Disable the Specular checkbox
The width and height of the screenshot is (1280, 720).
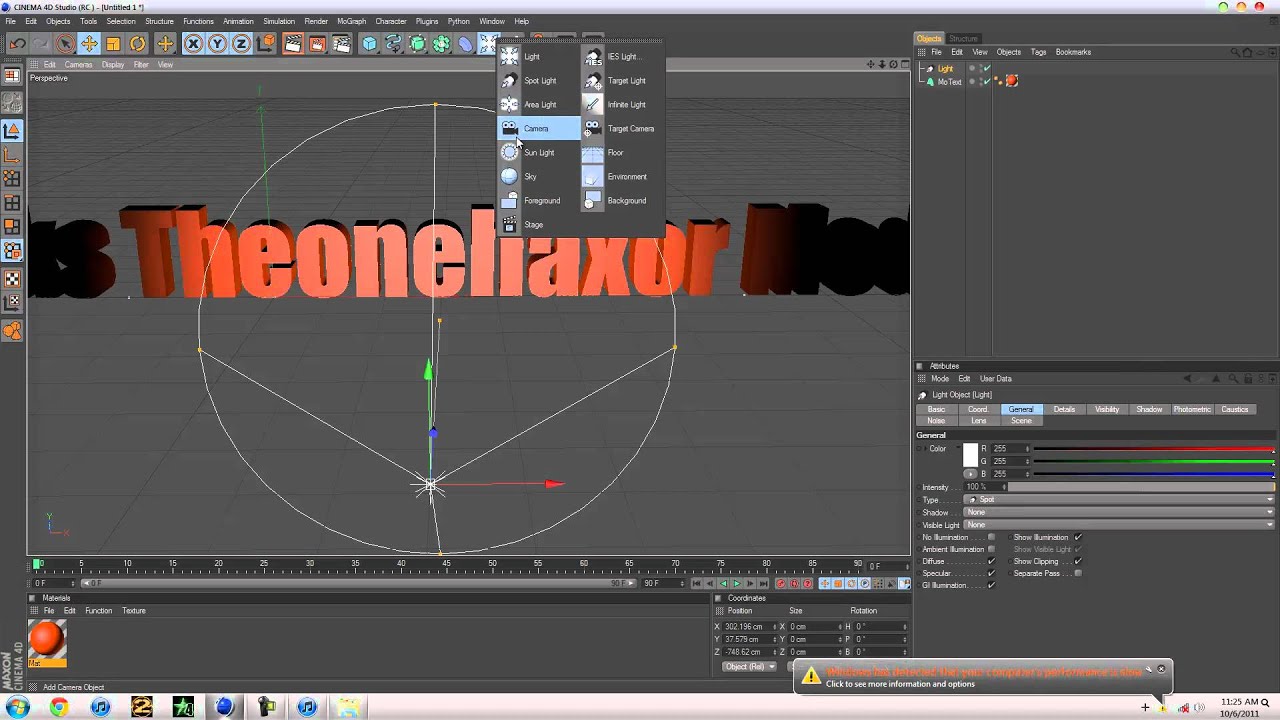(991, 573)
